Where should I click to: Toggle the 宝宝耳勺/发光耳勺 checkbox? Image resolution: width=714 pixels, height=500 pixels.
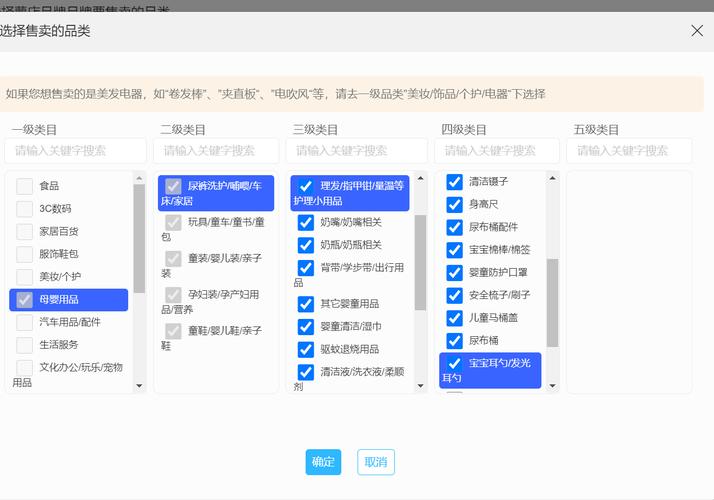(454, 363)
